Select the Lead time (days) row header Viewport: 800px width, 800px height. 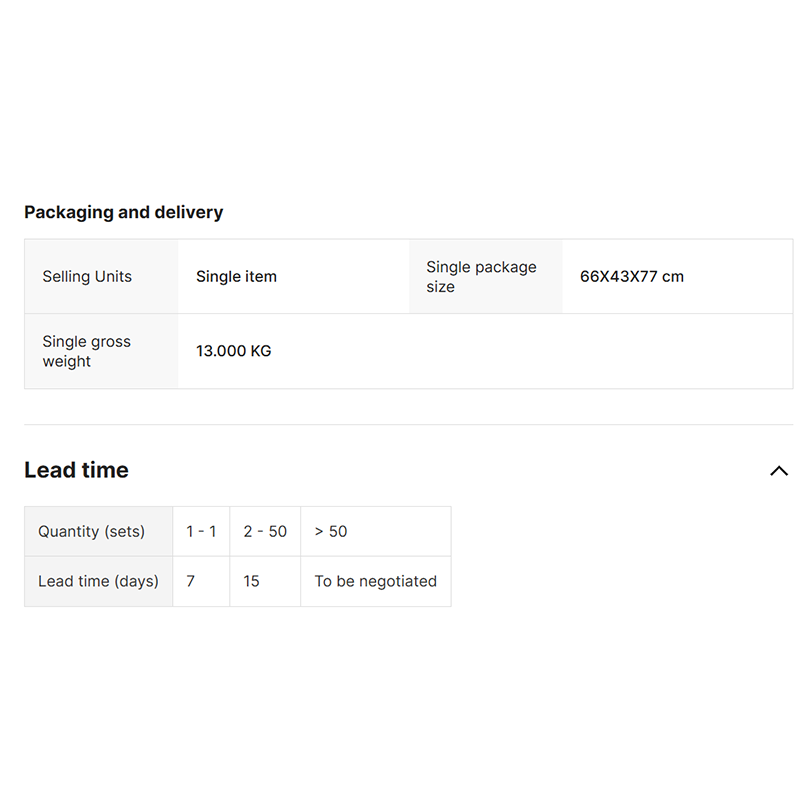pyautogui.click(x=98, y=581)
